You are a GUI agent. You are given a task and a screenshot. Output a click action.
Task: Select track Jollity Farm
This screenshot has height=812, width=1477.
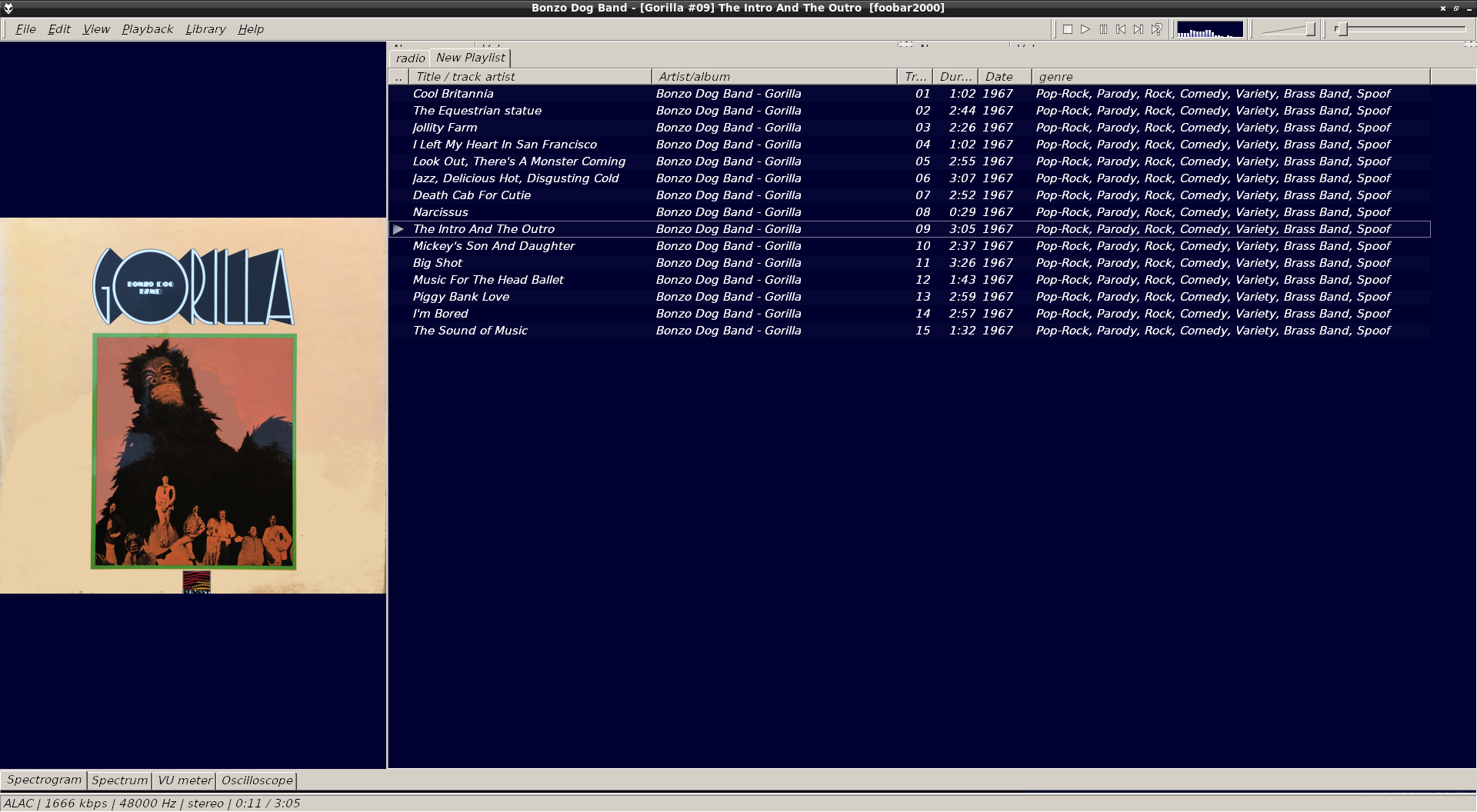point(909,128)
